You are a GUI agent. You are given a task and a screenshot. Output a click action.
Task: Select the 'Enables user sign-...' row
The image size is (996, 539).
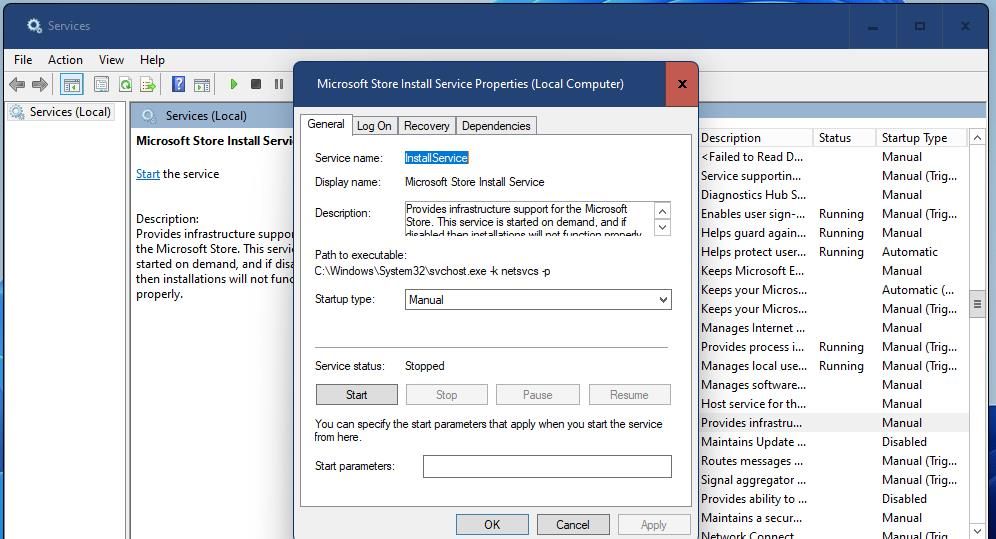pos(833,214)
